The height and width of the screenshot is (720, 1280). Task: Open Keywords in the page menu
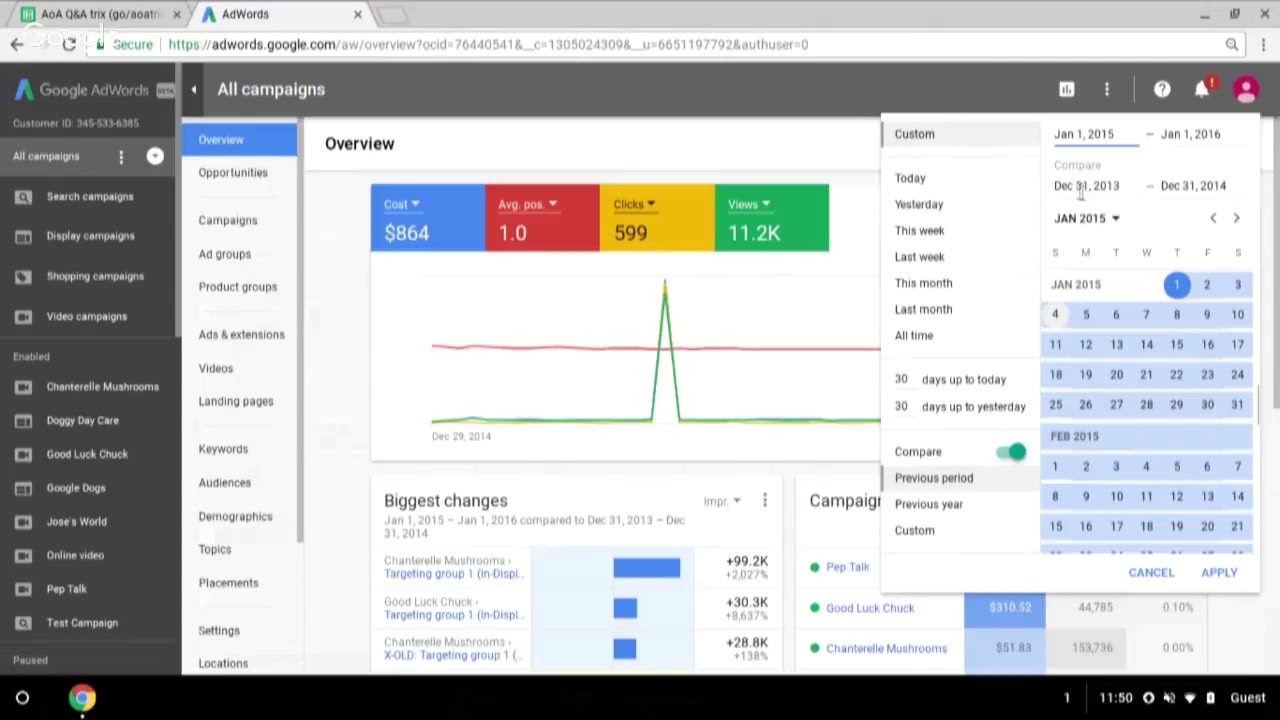tap(223, 449)
